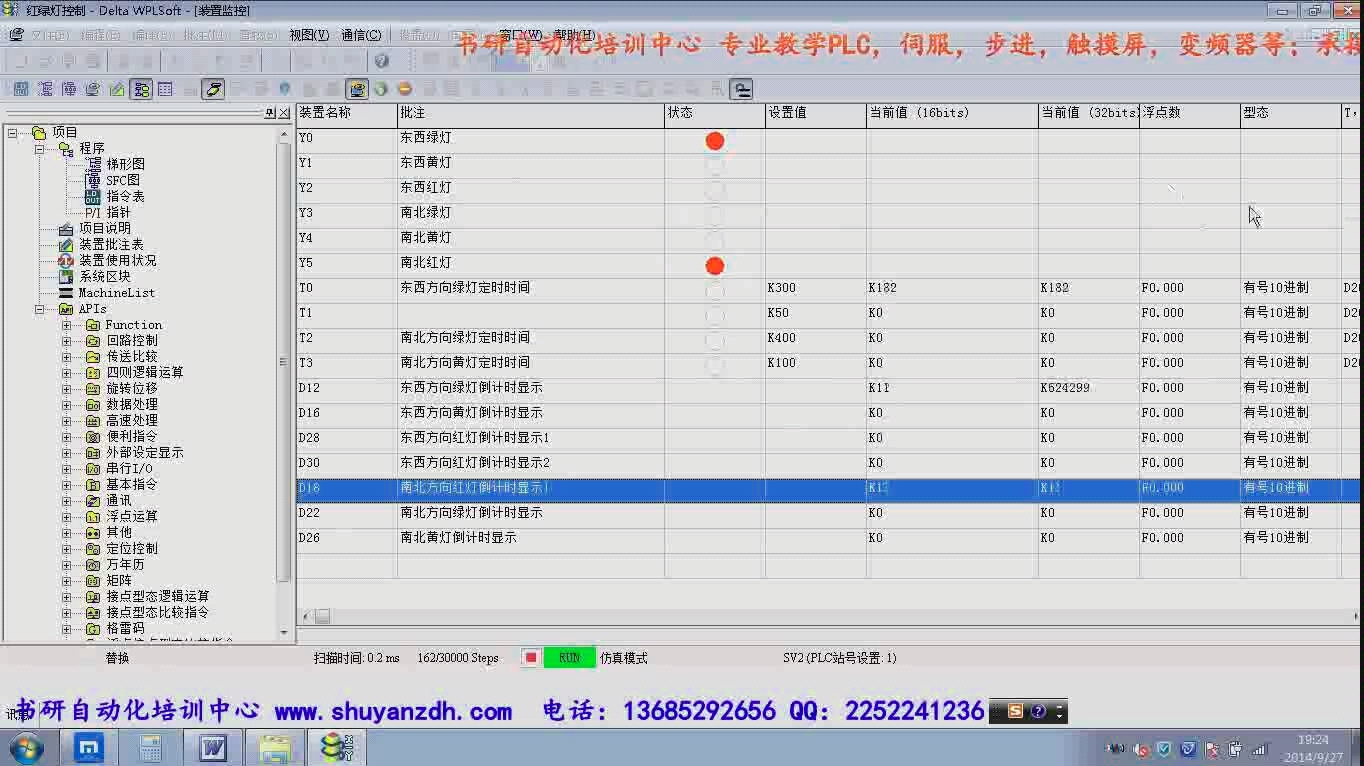Open the Word icon in the taskbar
Screen dimensions: 1364x766
(213, 747)
